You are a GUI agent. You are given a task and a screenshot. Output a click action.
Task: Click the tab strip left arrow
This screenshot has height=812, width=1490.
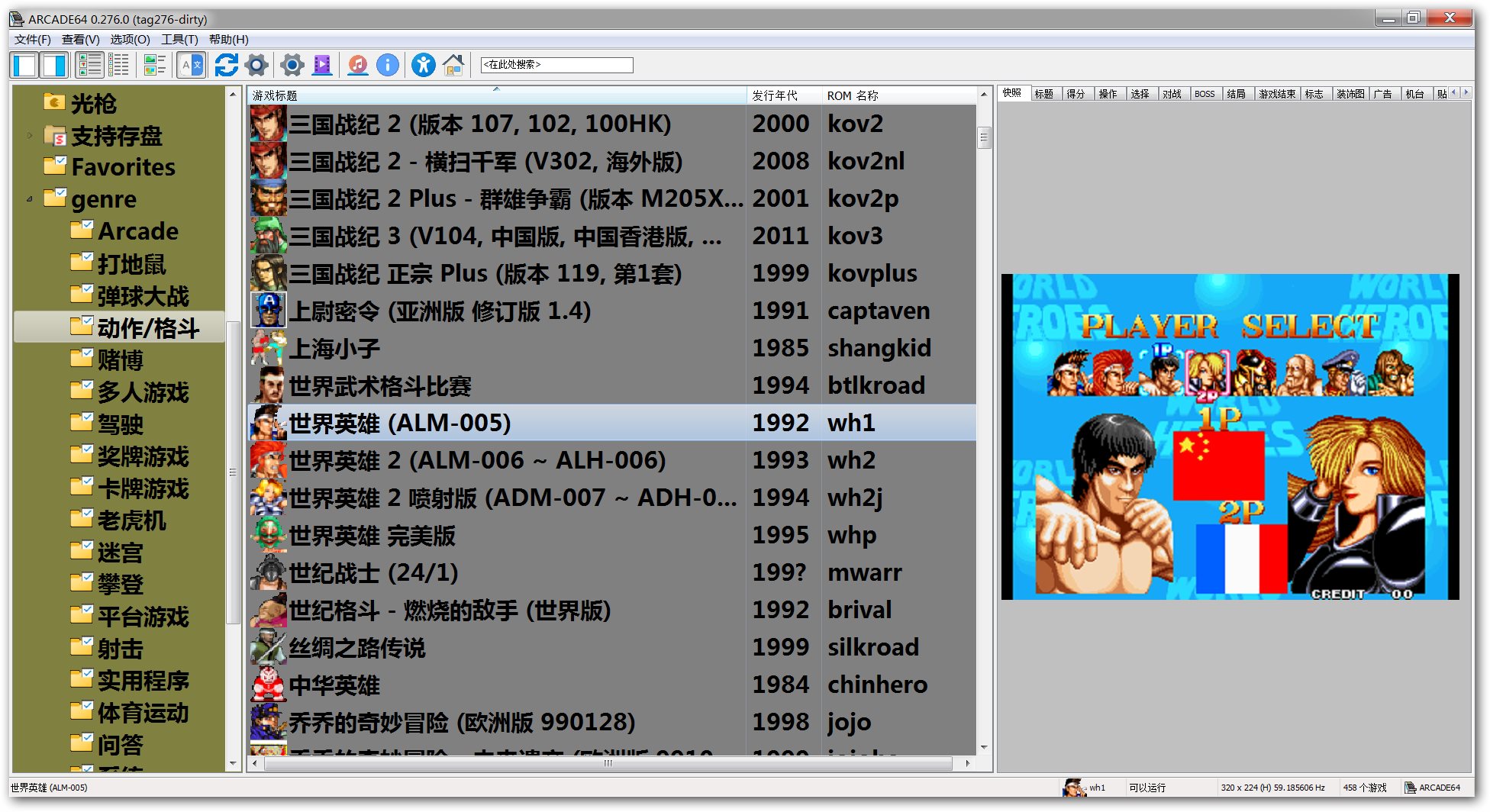1454,92
